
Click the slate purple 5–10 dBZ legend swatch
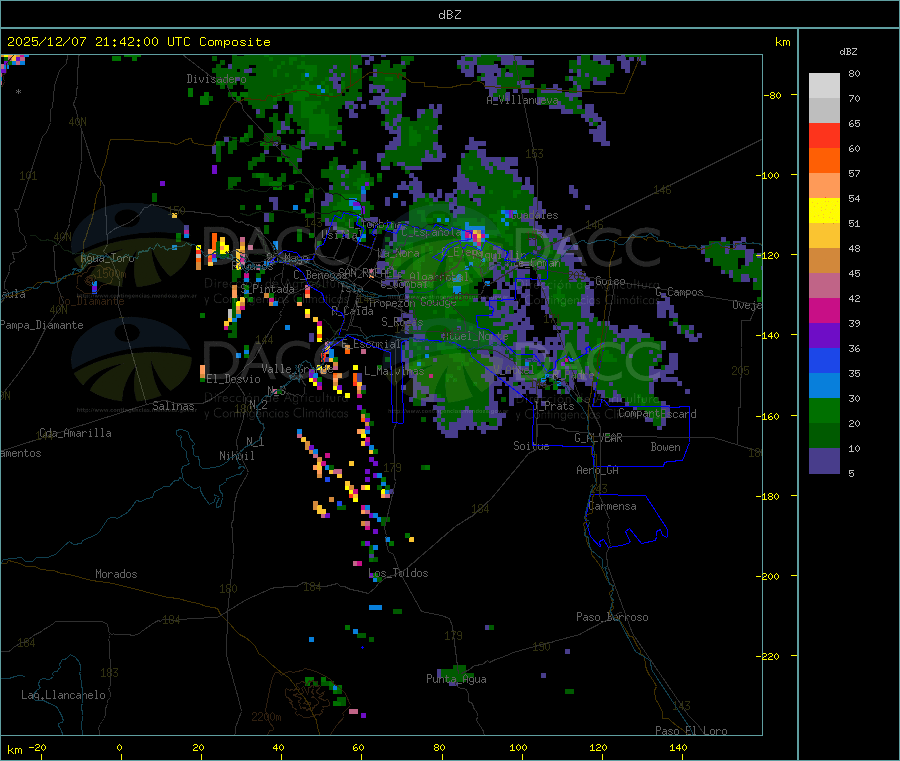pyautogui.click(x=824, y=460)
